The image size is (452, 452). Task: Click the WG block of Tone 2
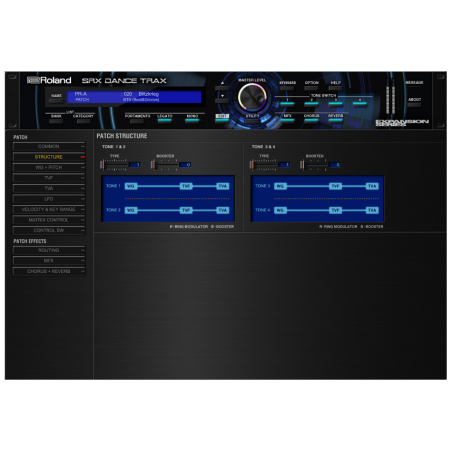[131, 210]
